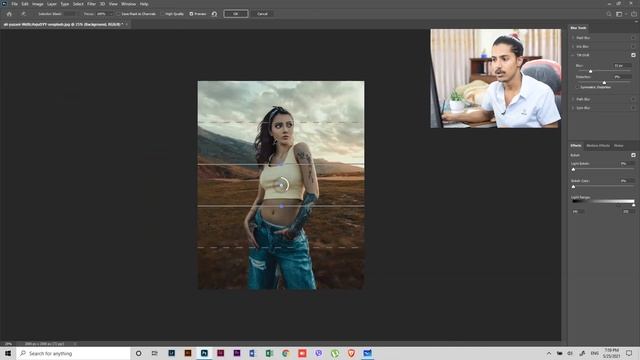Disable the Tilt-Shift checkbox
This screenshot has width=640, height=360.
pyautogui.click(x=633, y=55)
